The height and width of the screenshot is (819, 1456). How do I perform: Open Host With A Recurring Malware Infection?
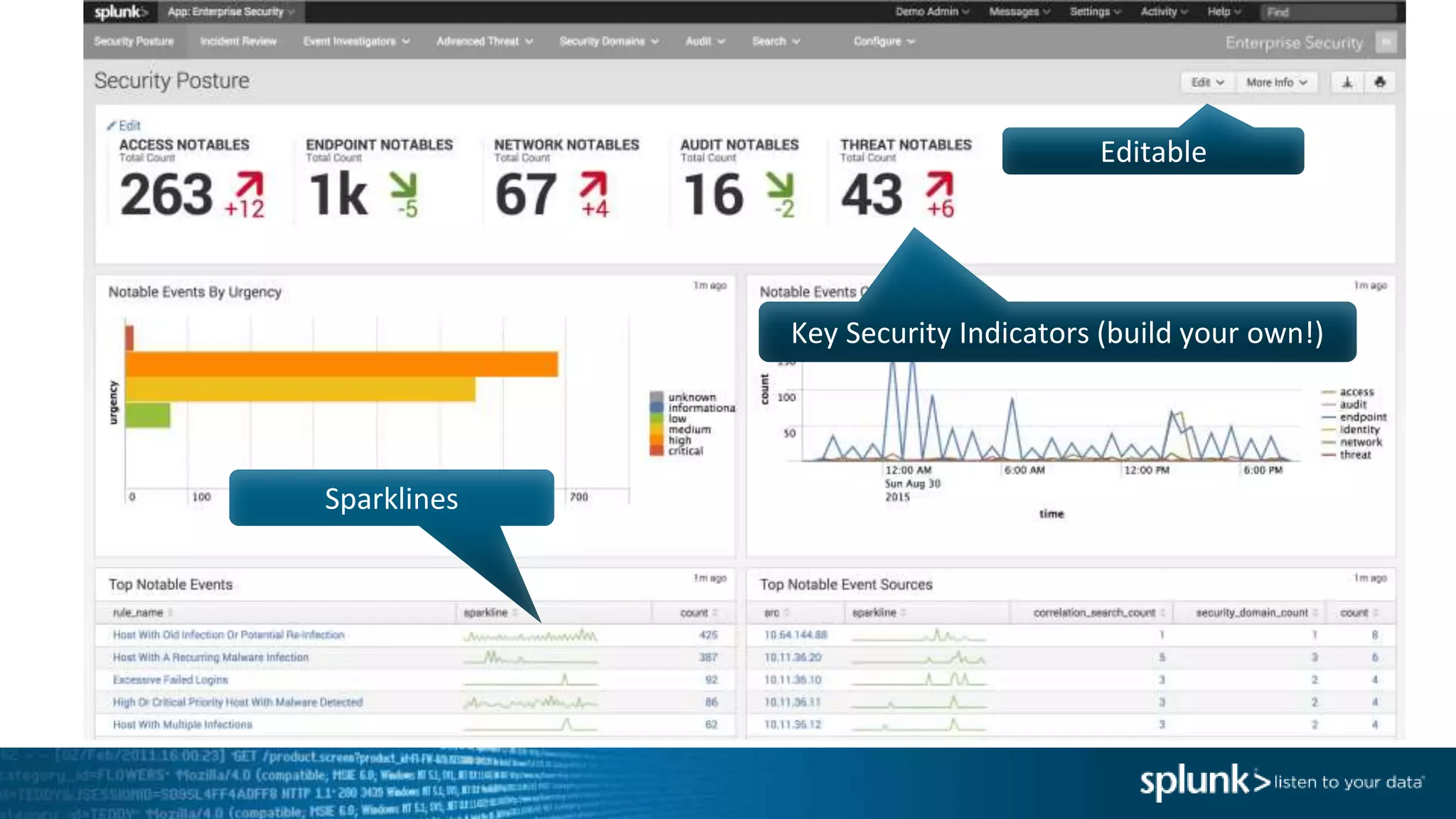210,658
